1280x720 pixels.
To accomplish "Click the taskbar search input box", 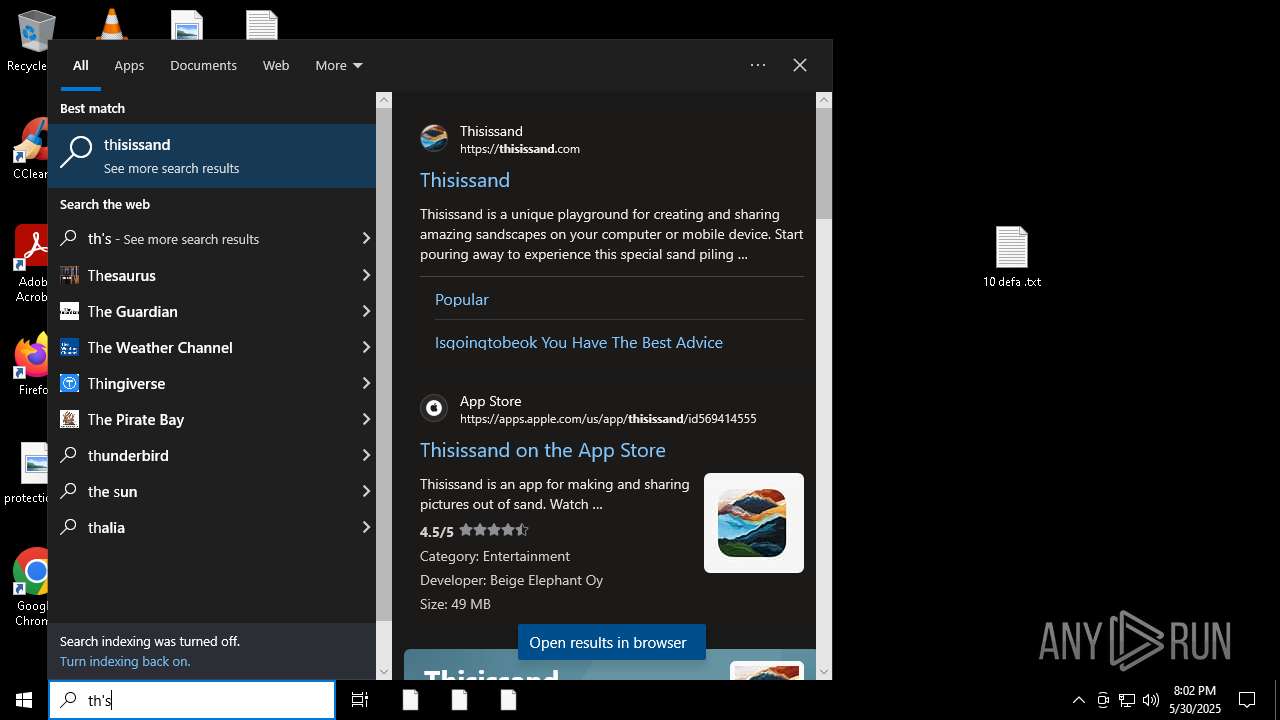I will (x=192, y=700).
